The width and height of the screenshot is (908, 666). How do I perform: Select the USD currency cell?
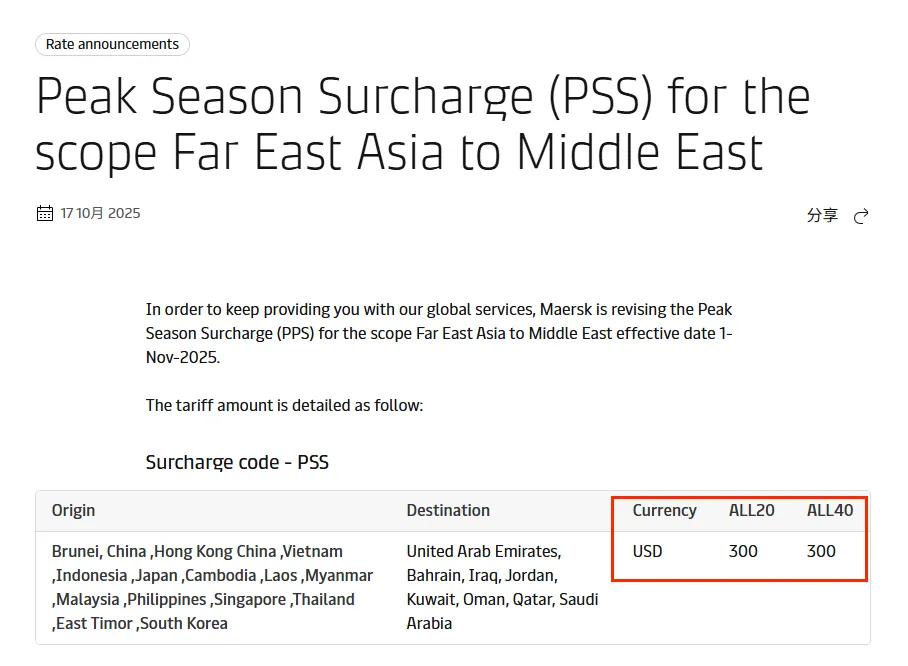pyautogui.click(x=647, y=551)
